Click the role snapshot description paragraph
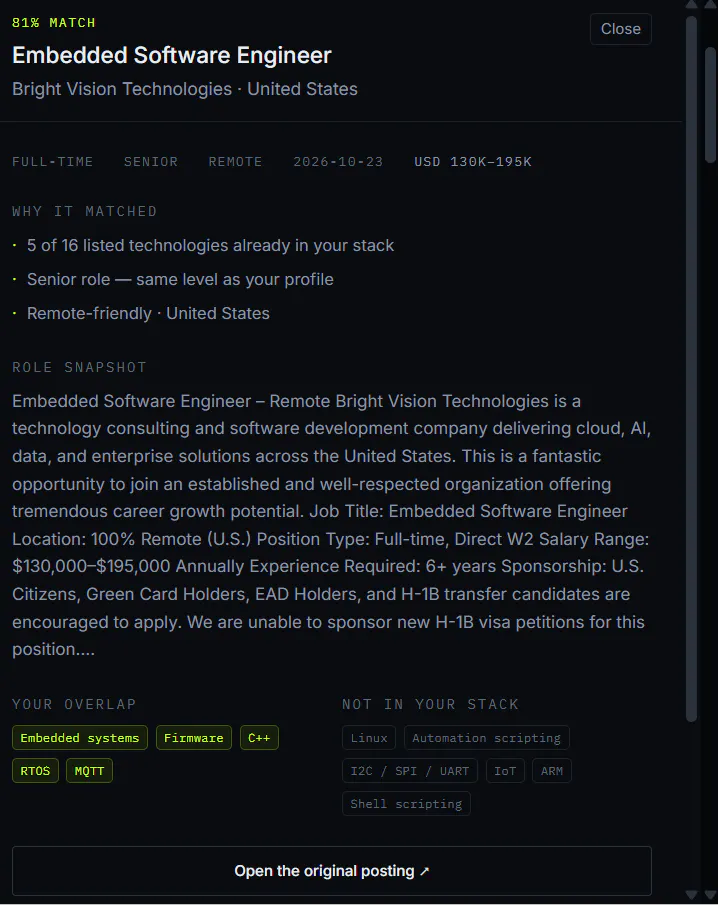The height and width of the screenshot is (905, 718). (332, 525)
